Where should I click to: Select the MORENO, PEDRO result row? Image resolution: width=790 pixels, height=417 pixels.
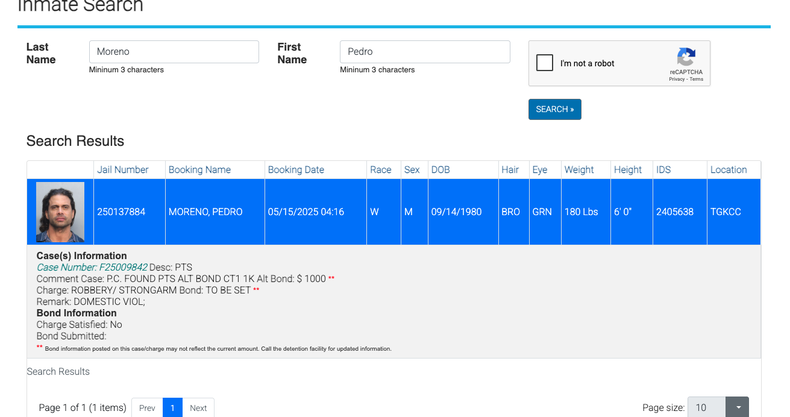coord(393,212)
